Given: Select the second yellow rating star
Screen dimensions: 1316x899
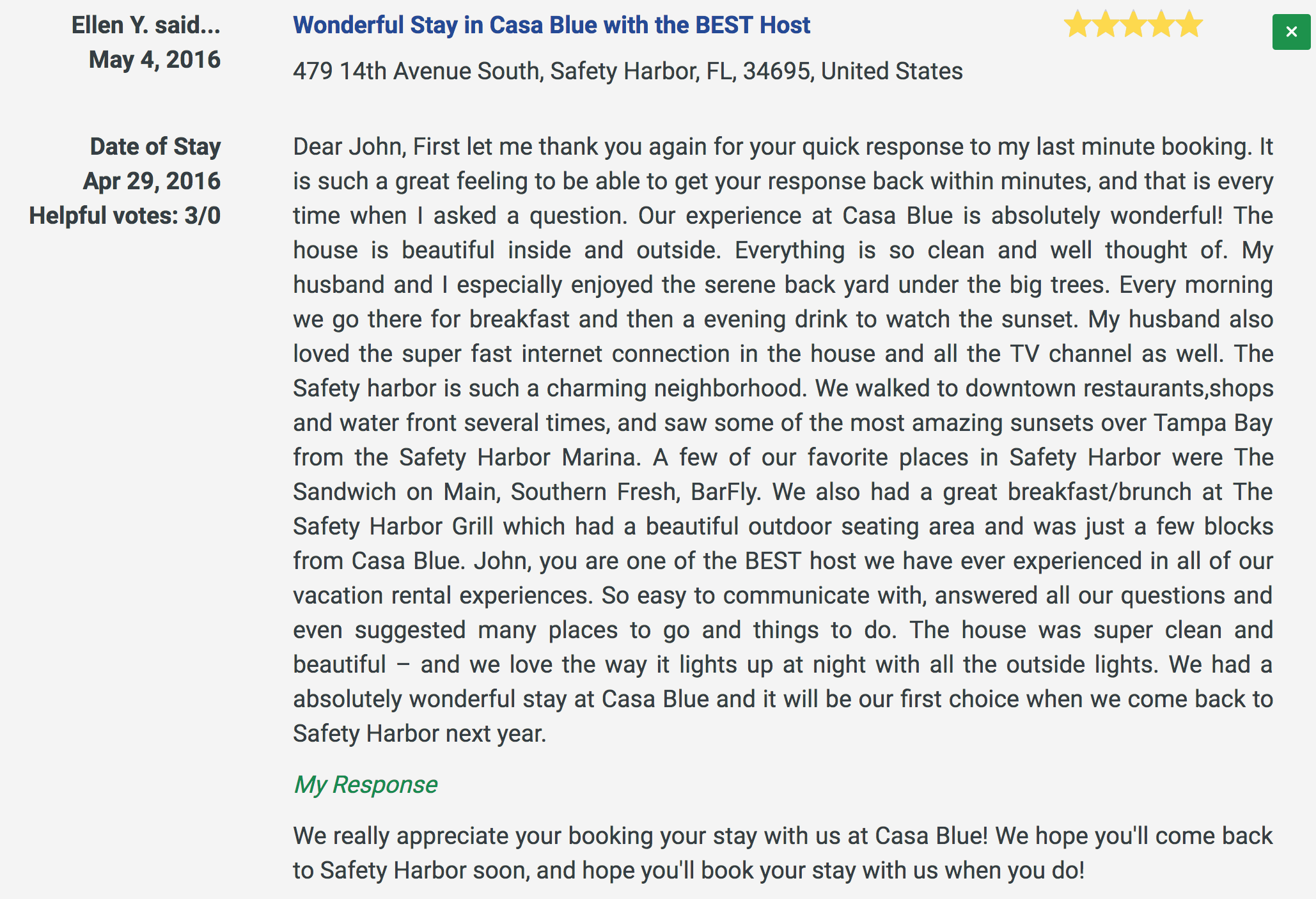Looking at the screenshot, I should pos(1105,24).
